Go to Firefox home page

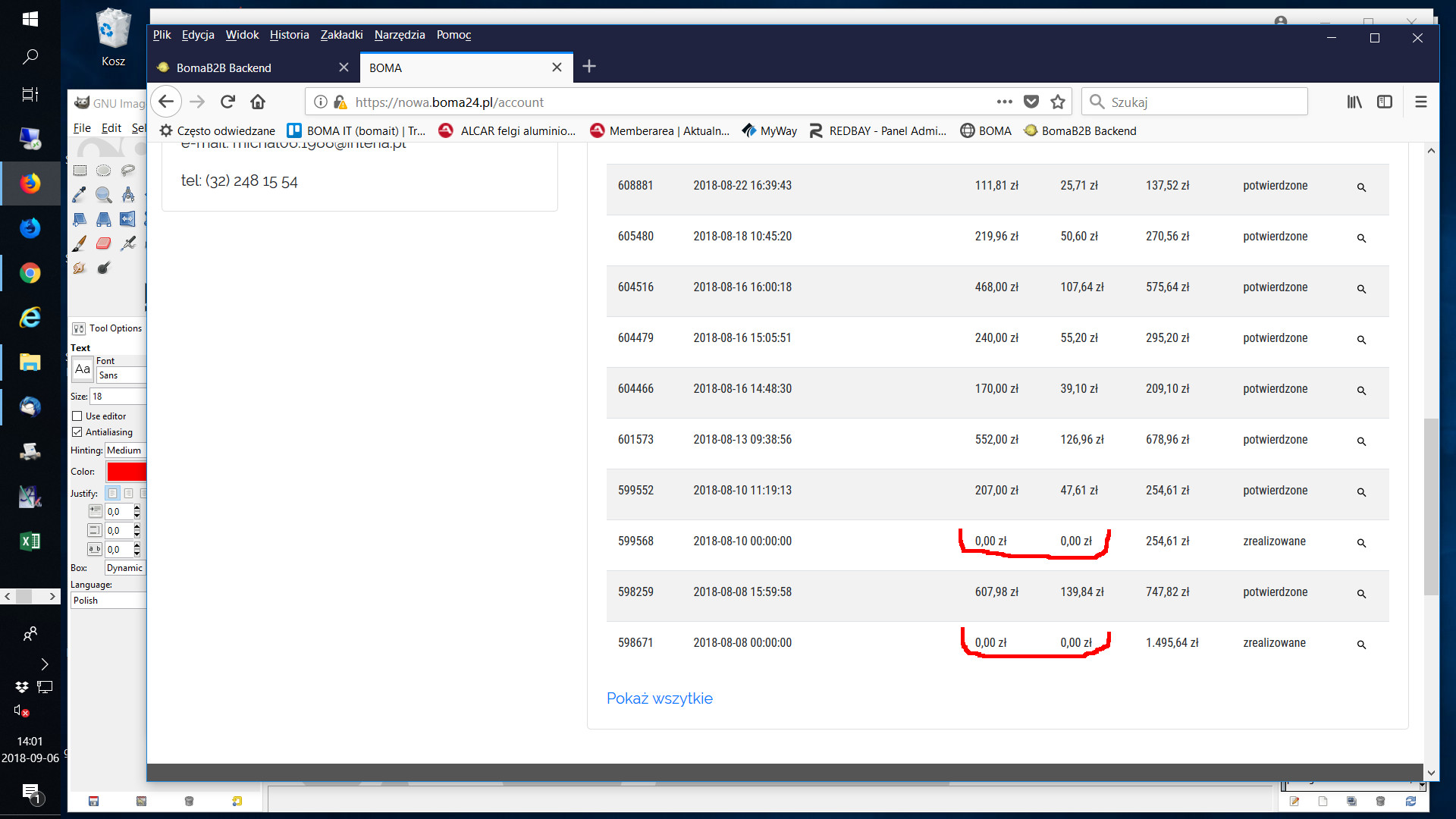point(258,102)
